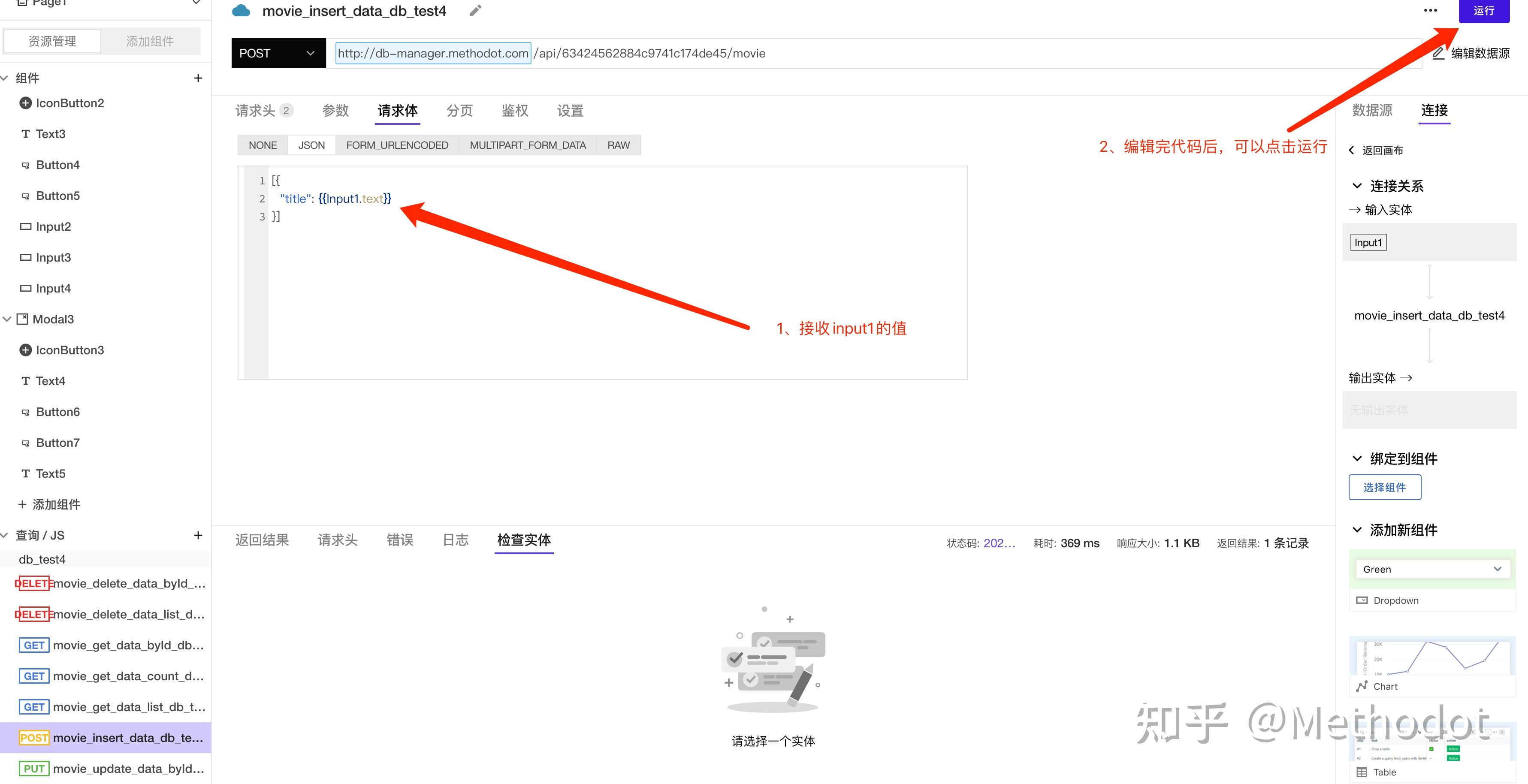1528x784 pixels.
Task: Click the edit data source pencil icon
Action: pyautogui.click(x=1438, y=53)
